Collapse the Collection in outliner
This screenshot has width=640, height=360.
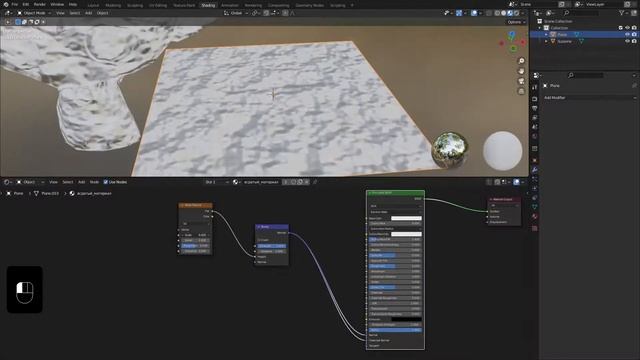click(540, 28)
